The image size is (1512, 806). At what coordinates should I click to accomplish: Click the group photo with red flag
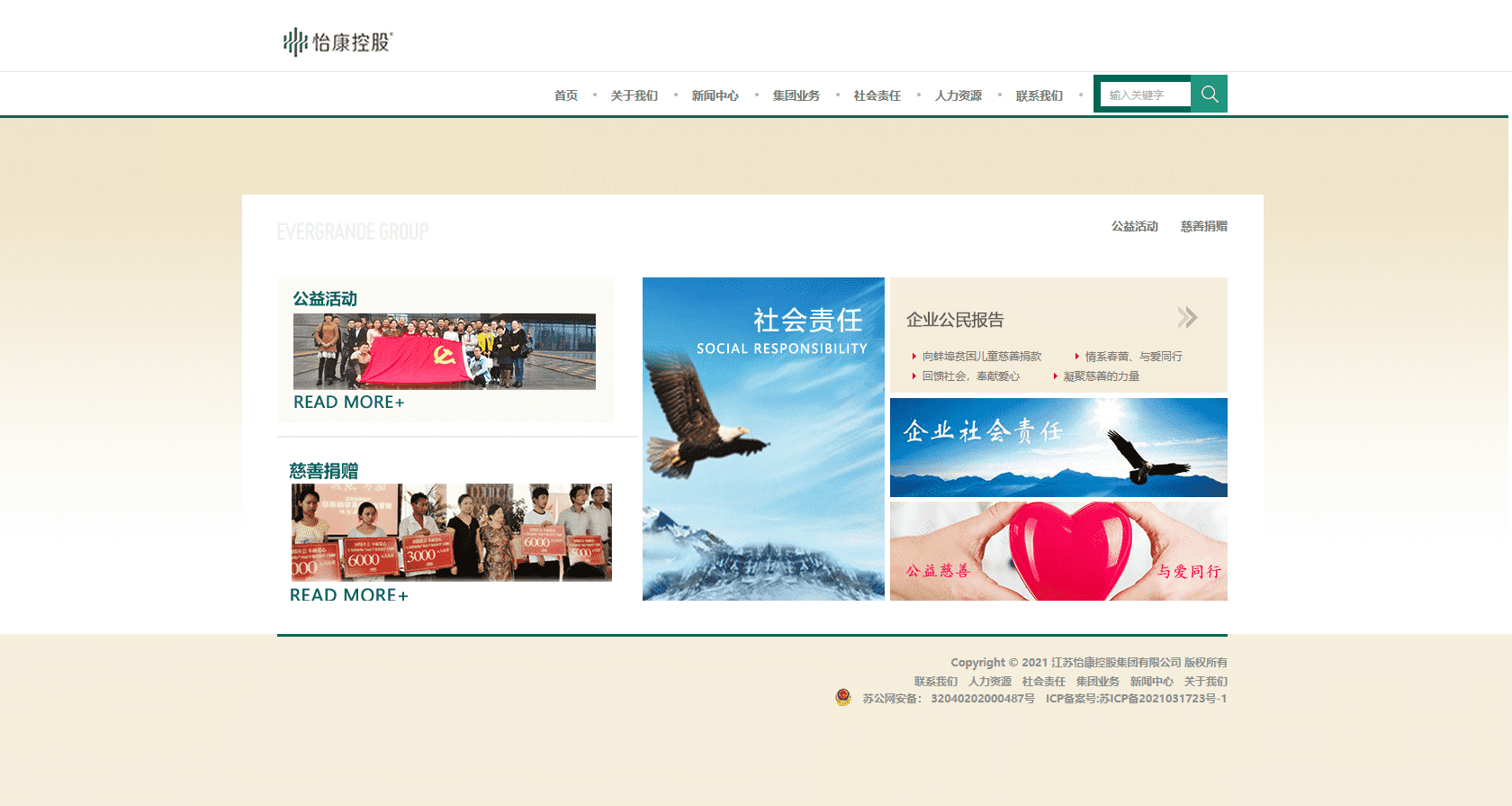444,351
